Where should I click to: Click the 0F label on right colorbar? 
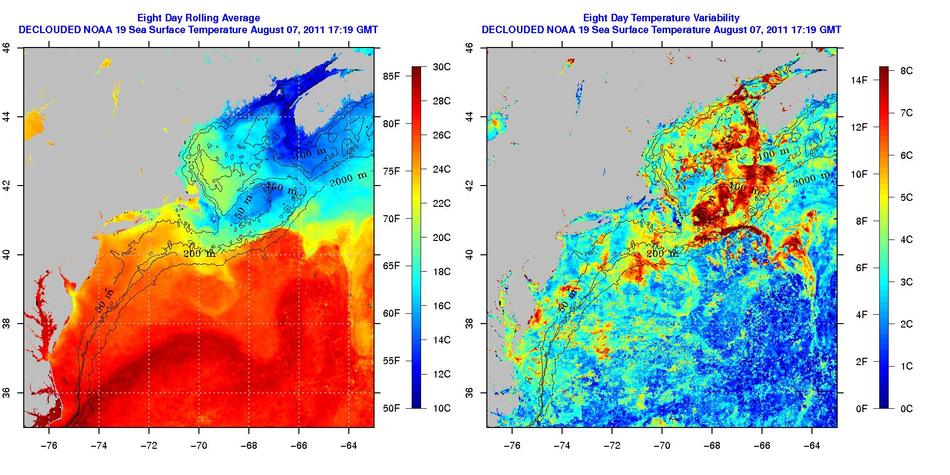[862, 408]
